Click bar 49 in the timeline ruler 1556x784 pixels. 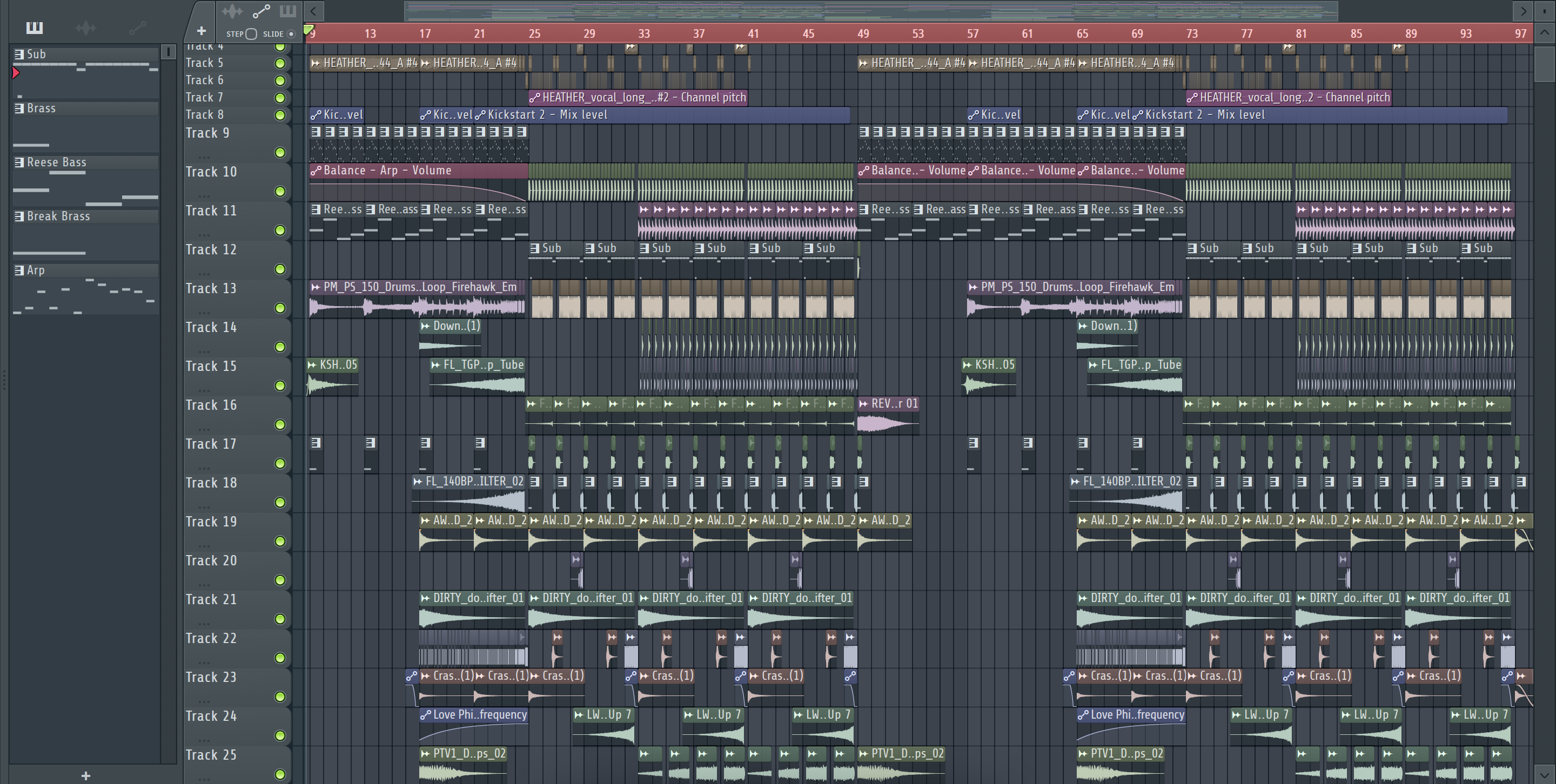pyautogui.click(x=863, y=34)
